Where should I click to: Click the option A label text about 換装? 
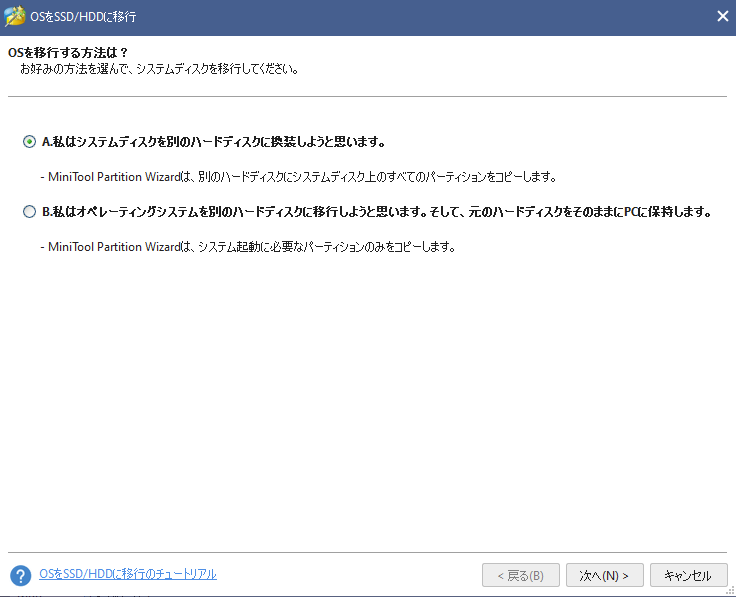214,142
